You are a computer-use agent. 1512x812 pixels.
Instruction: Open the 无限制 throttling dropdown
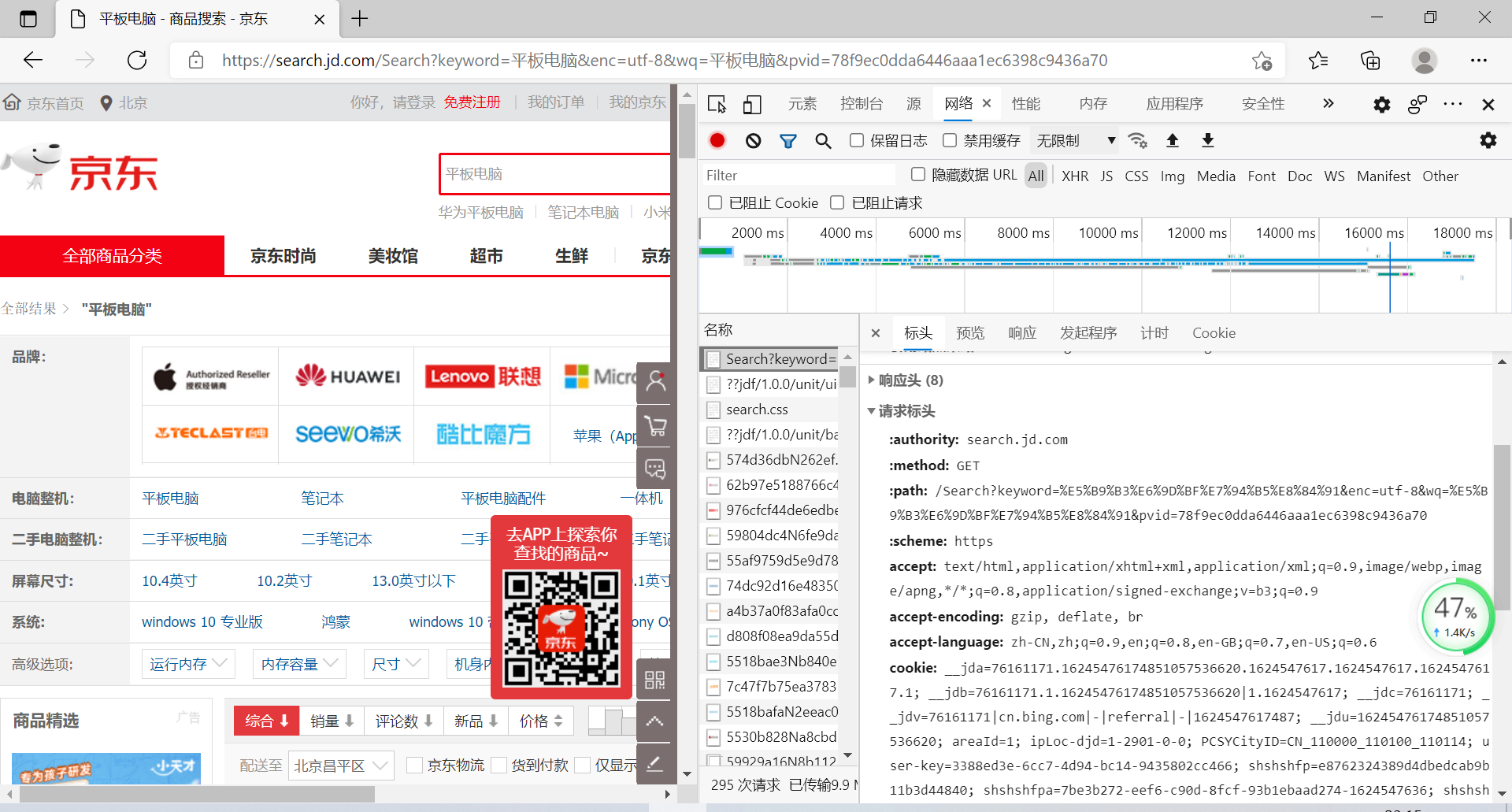point(1076,140)
